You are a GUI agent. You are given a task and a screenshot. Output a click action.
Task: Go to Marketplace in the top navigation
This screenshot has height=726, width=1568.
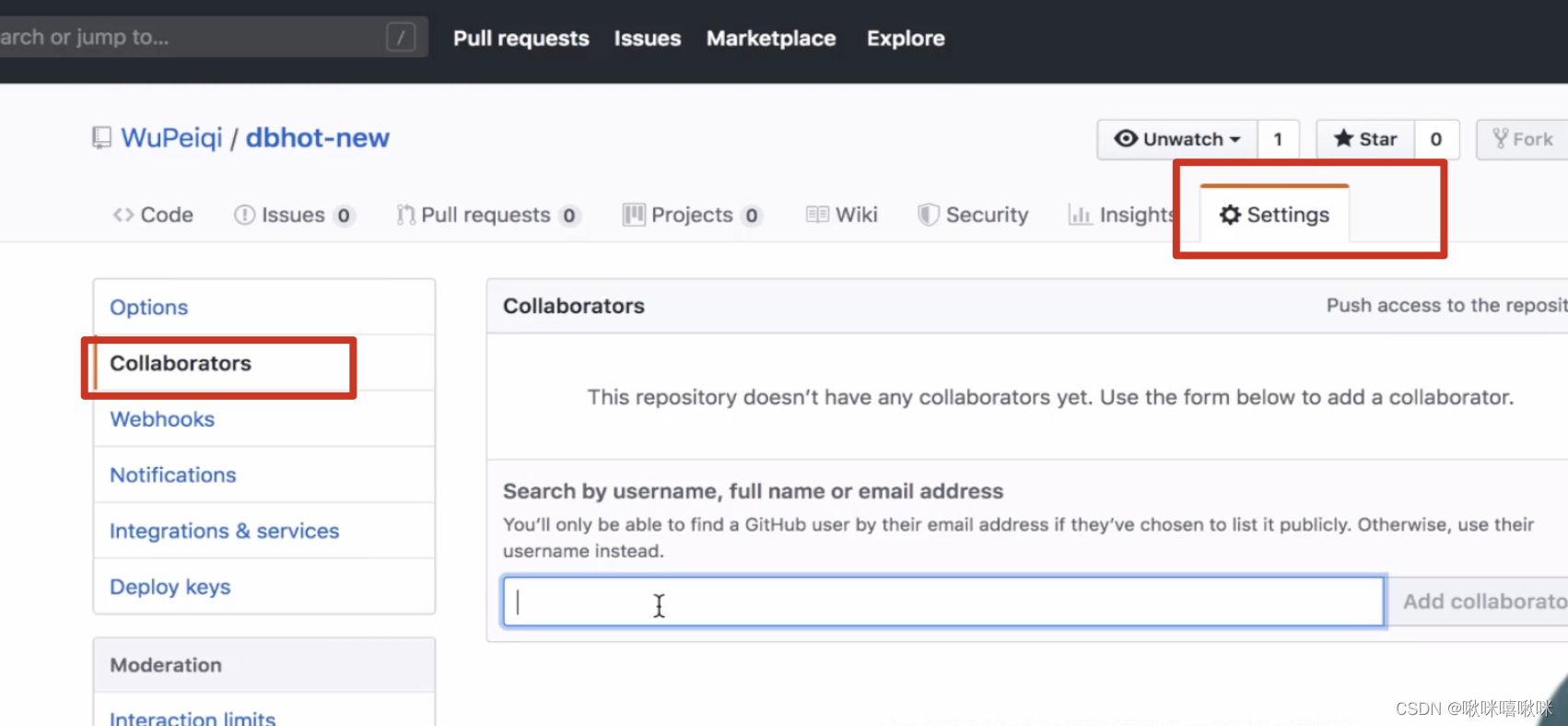click(x=771, y=38)
